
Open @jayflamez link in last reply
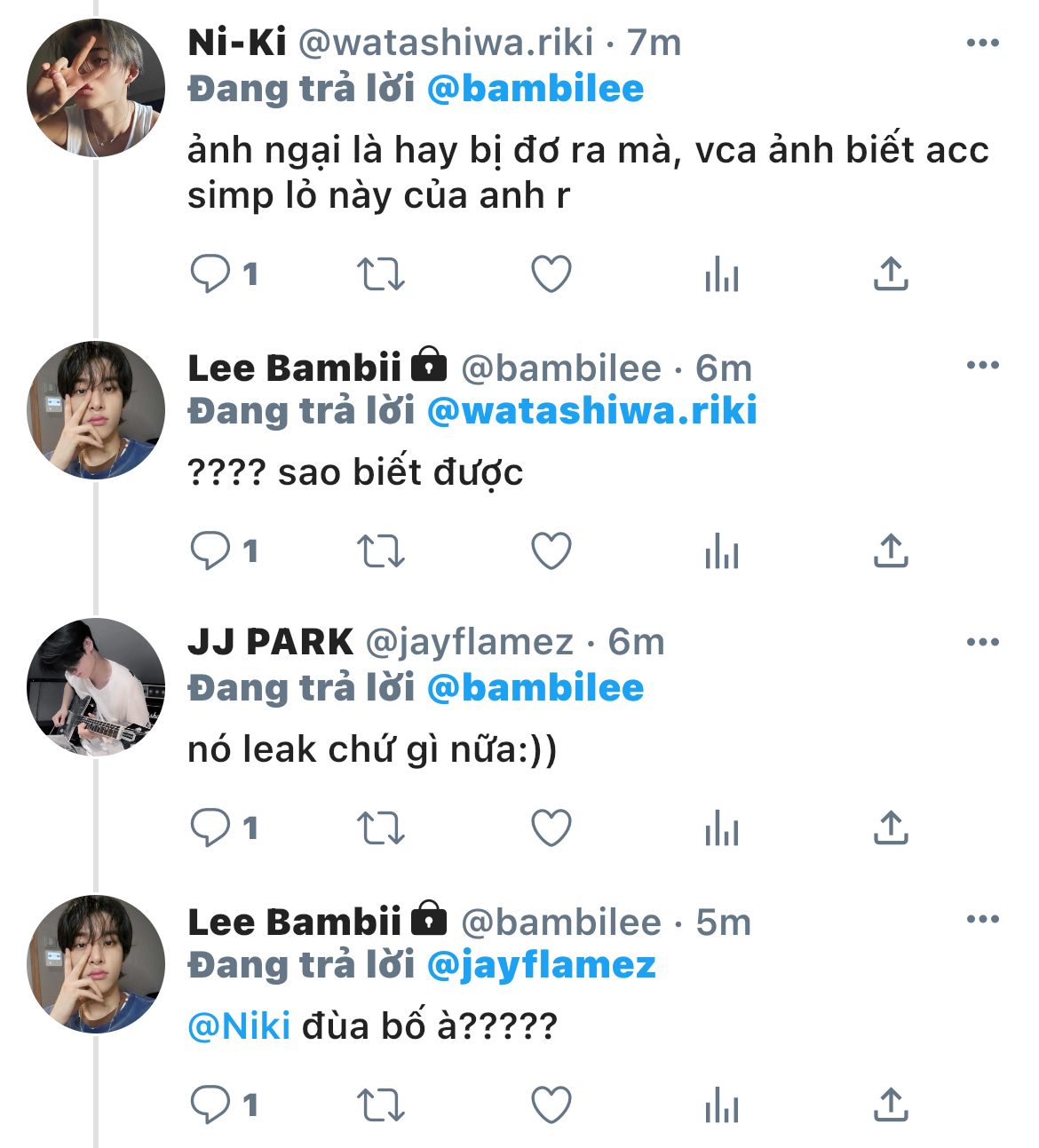tap(541, 965)
